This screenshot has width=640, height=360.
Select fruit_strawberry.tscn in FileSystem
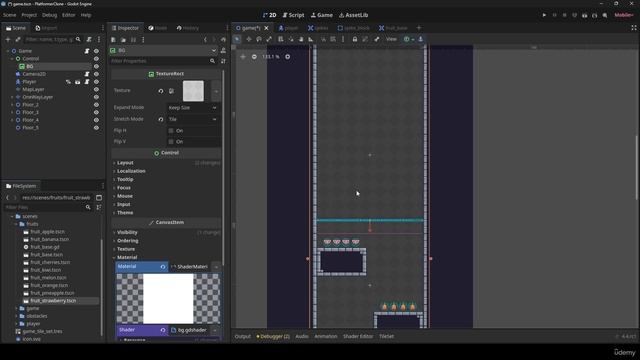[53, 301]
